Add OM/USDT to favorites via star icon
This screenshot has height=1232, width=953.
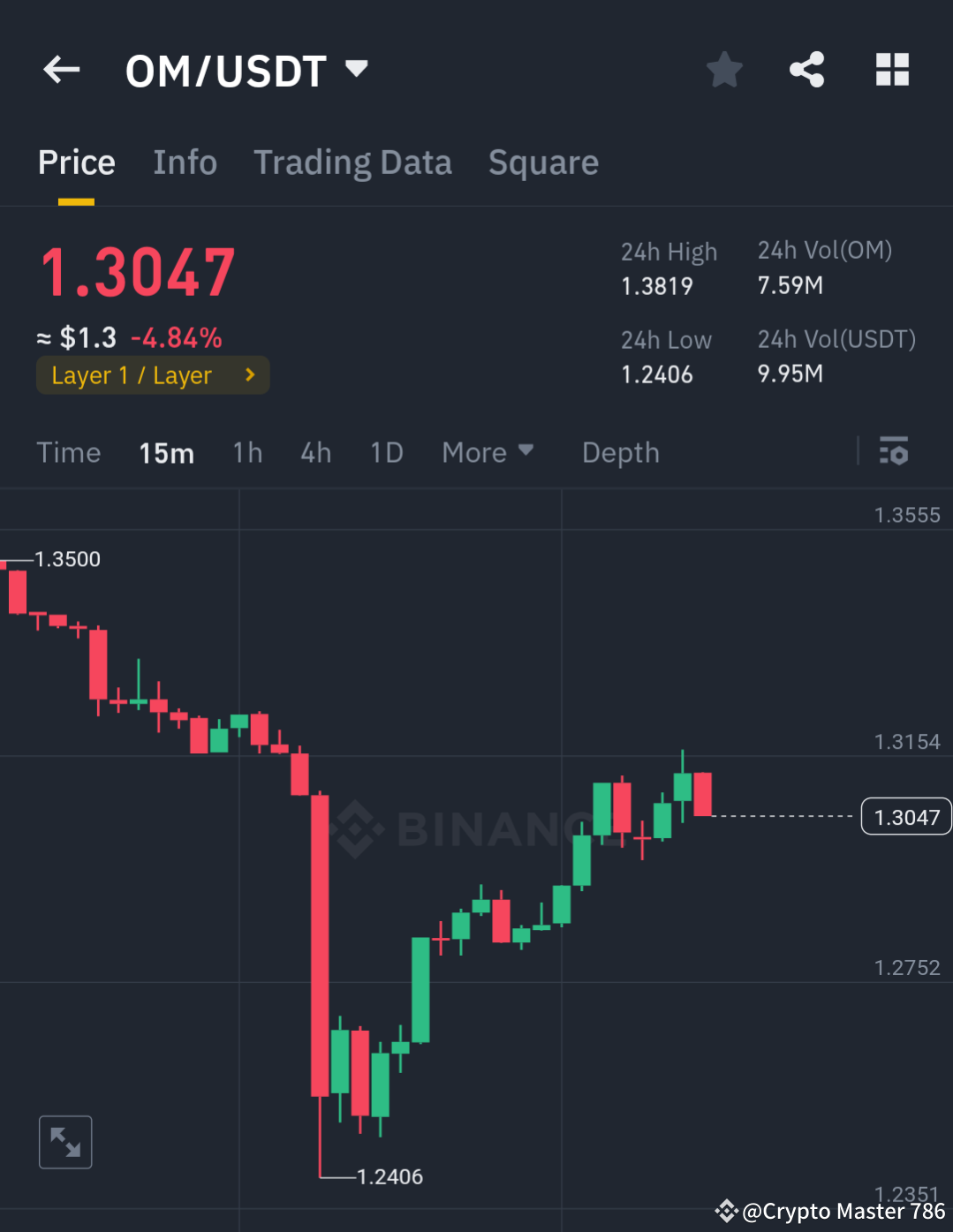[x=724, y=70]
